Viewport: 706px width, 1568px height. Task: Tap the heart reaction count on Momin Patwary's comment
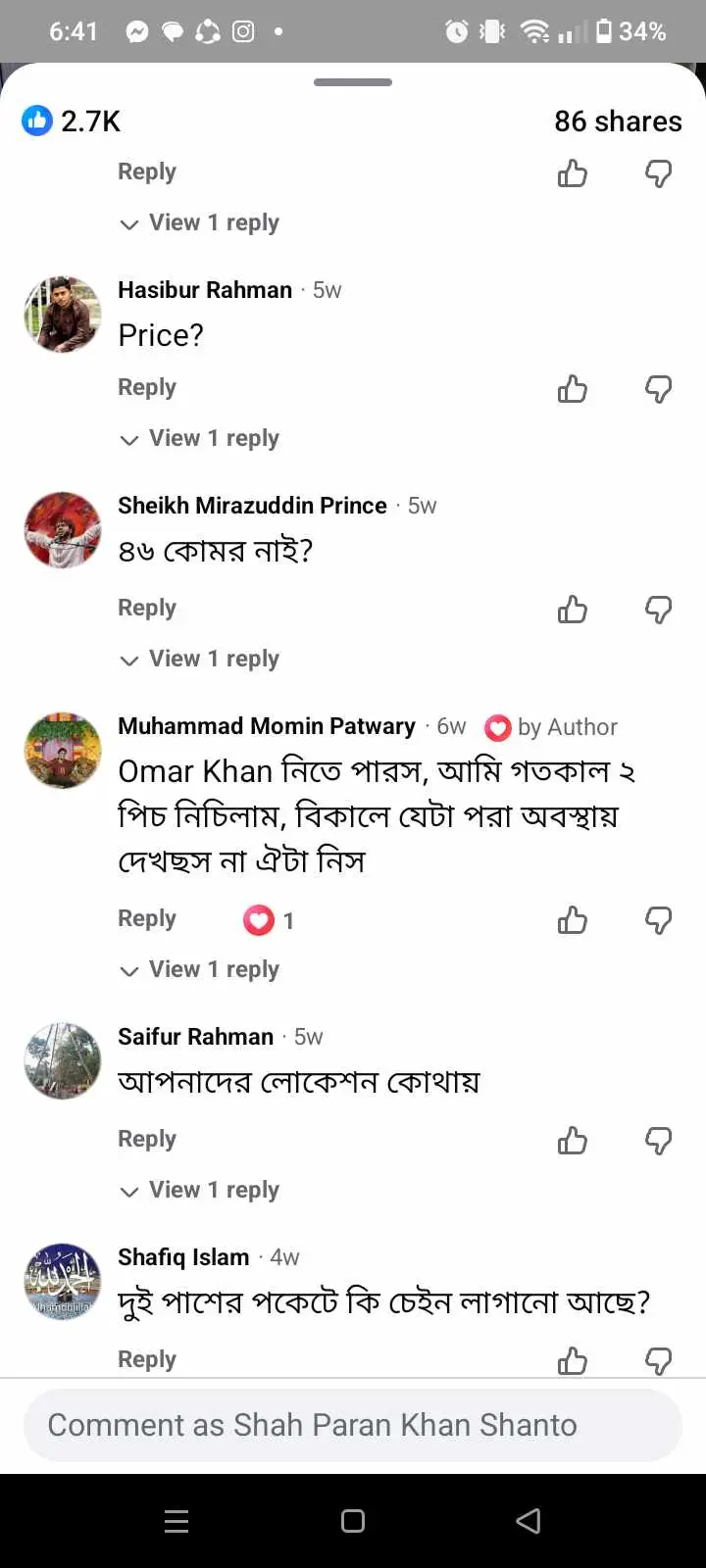coord(269,920)
